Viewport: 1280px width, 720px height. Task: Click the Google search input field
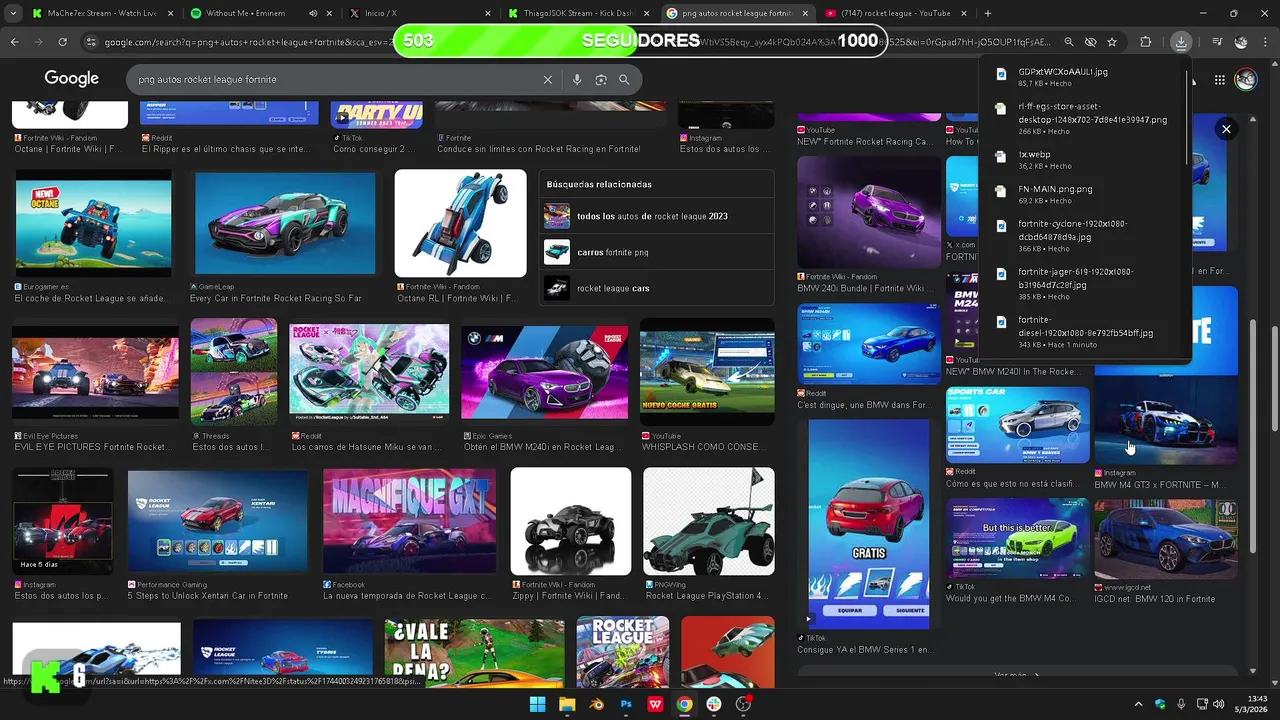tap(335, 79)
